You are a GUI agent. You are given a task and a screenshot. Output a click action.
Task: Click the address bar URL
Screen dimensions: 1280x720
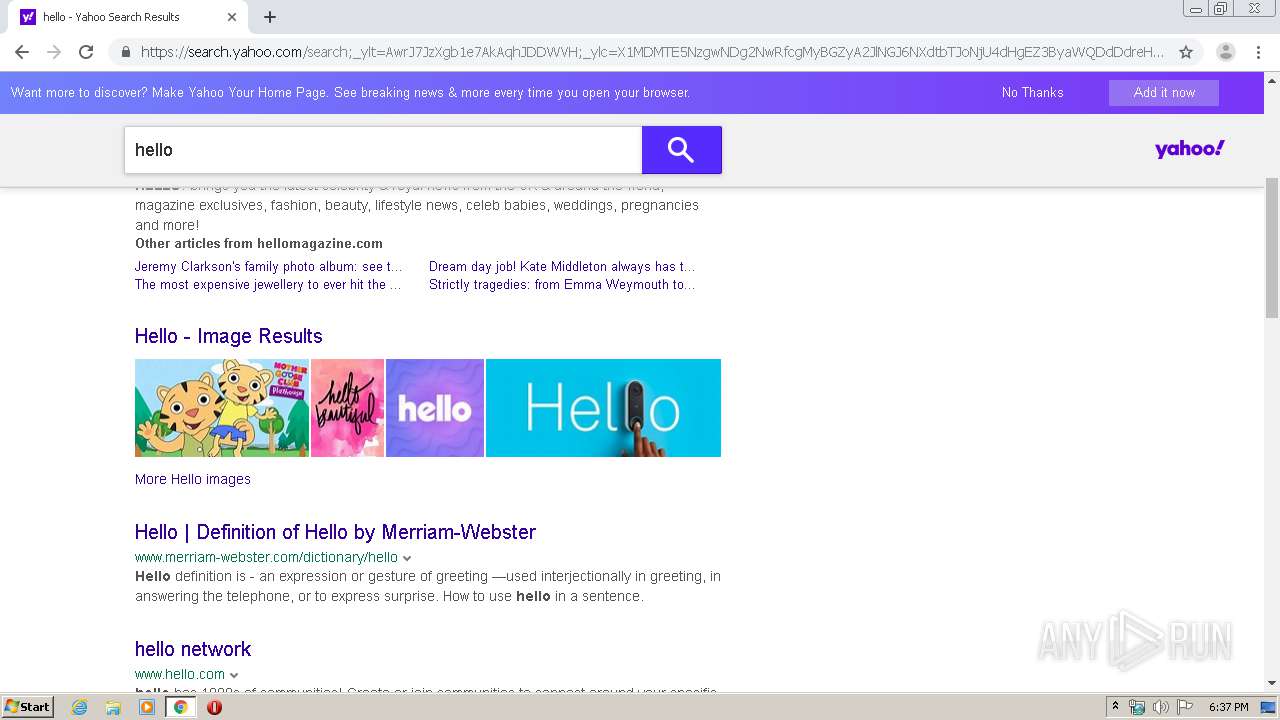point(652,52)
